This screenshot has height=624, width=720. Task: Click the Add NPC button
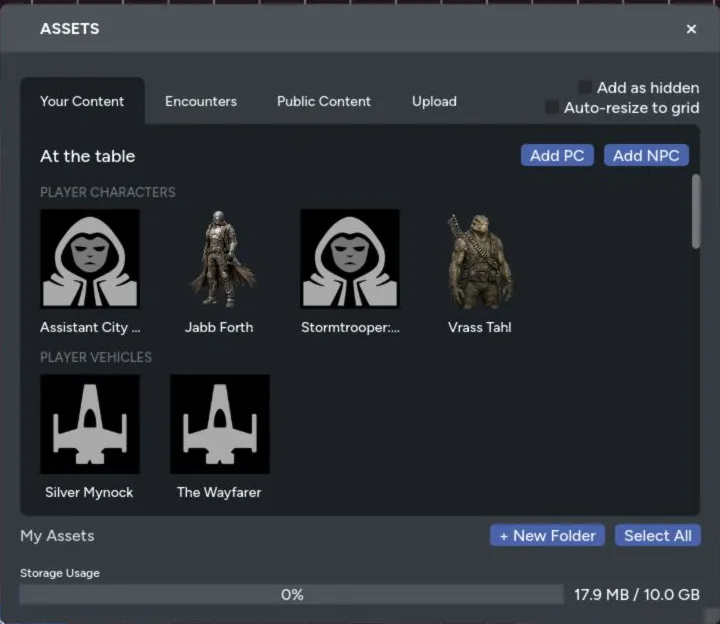click(x=646, y=155)
